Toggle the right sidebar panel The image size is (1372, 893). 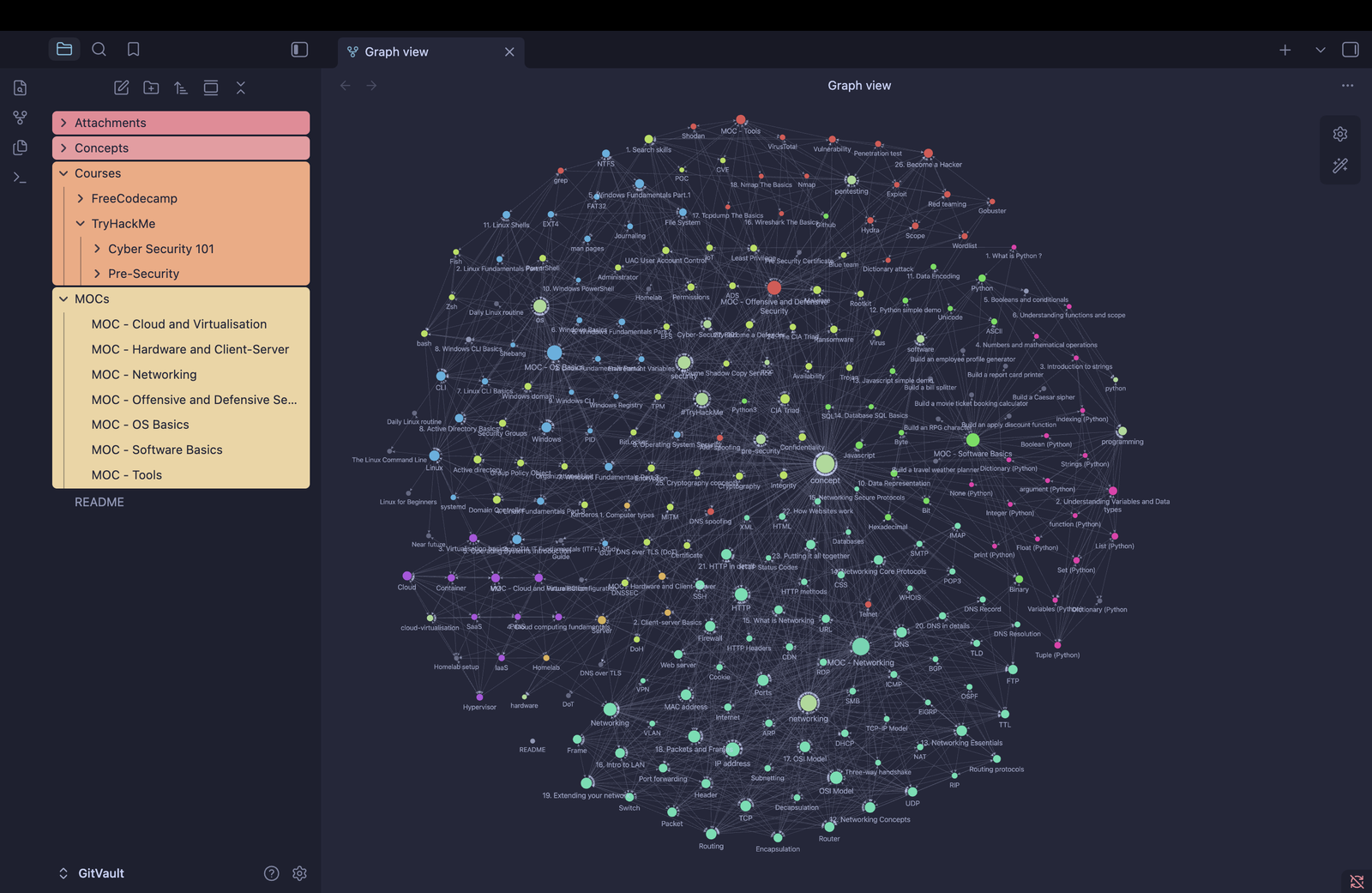tap(1351, 50)
